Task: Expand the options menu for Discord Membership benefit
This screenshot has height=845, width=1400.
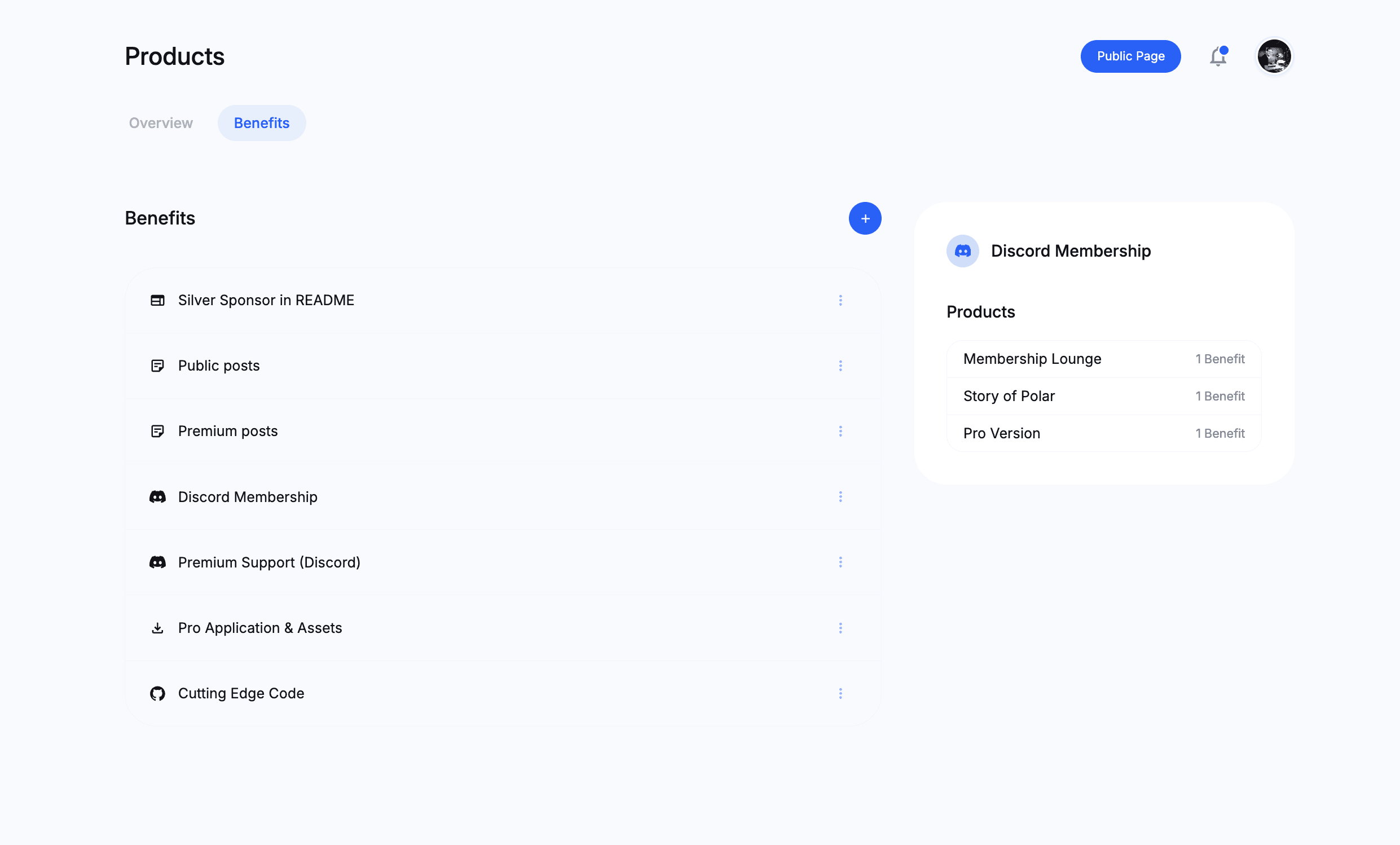Action: click(x=840, y=496)
